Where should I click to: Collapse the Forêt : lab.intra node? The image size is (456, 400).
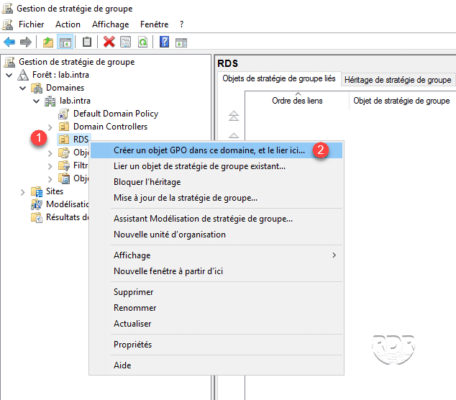[x=9, y=75]
